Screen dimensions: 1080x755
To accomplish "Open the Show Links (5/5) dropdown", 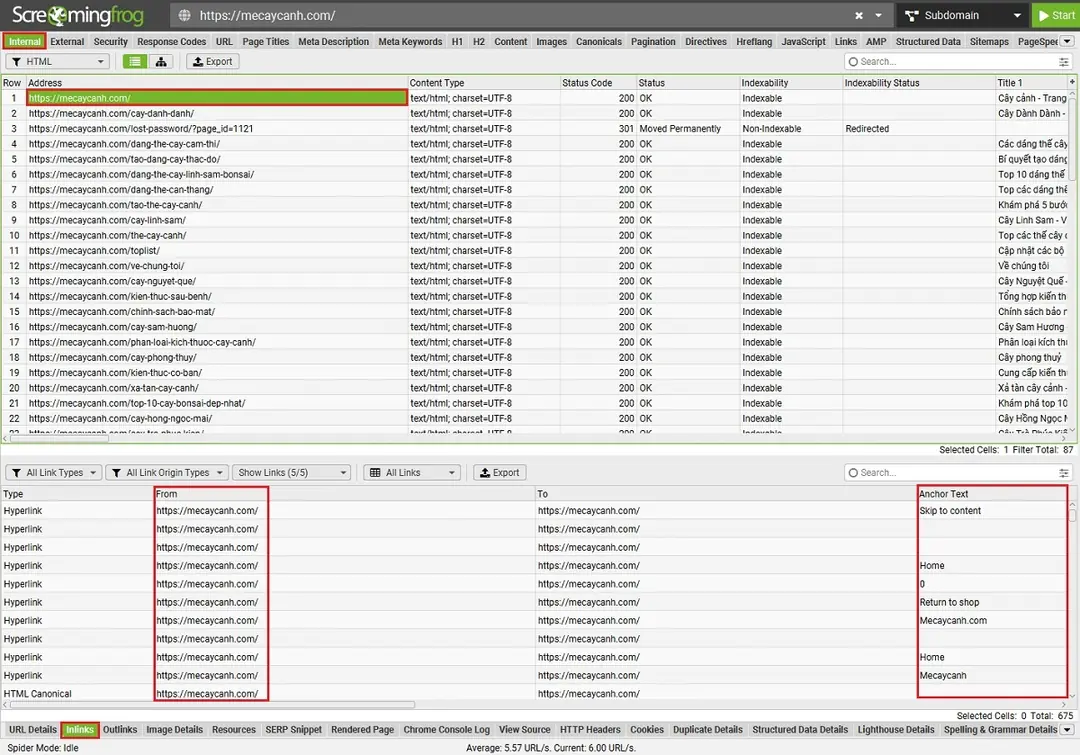I will (291, 473).
